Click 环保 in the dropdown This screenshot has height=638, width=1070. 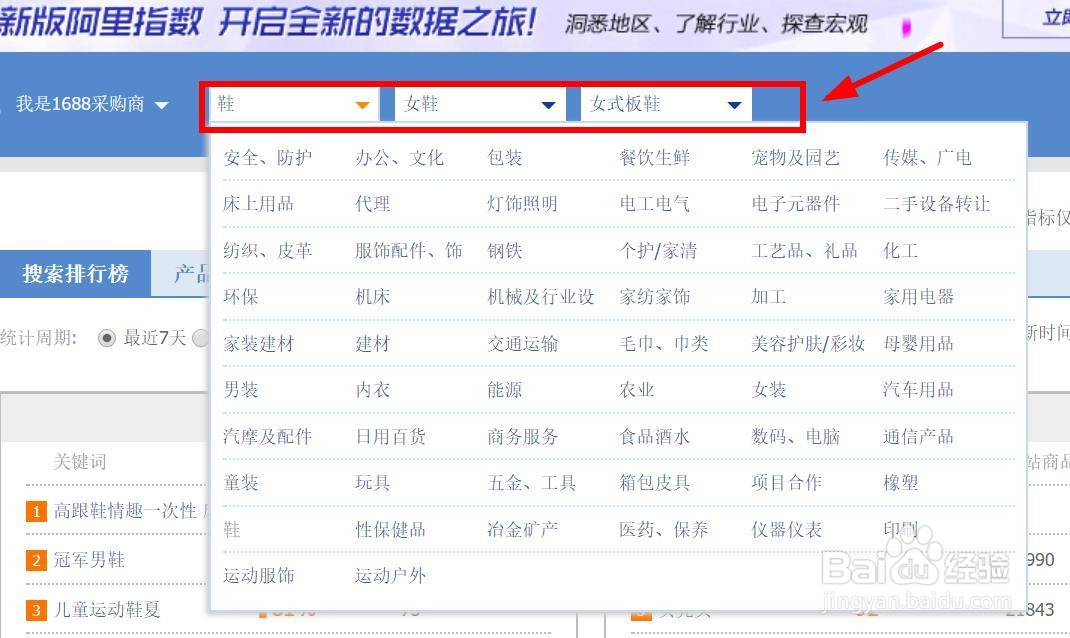[x=241, y=297]
